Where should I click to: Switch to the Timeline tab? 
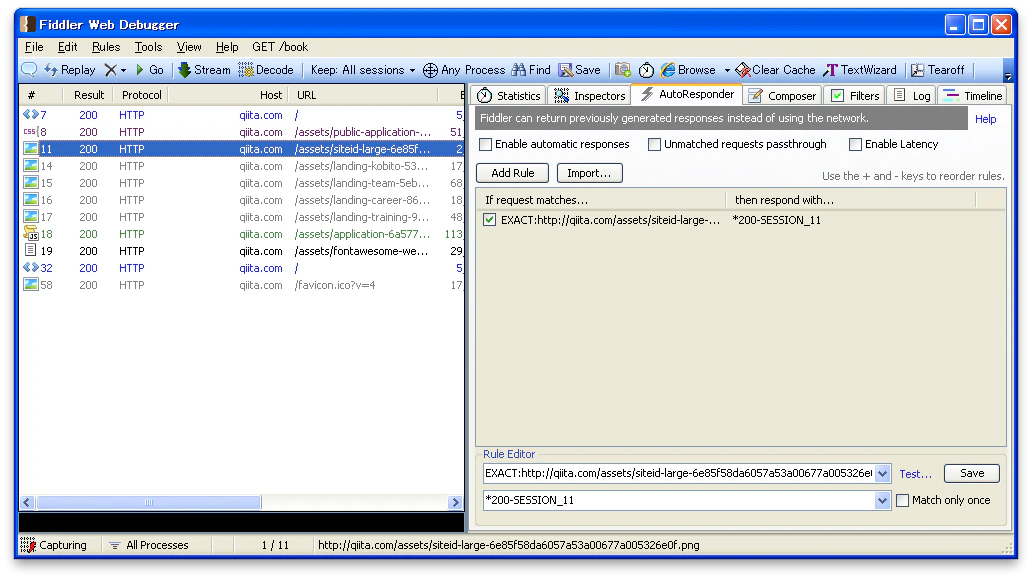(972, 95)
